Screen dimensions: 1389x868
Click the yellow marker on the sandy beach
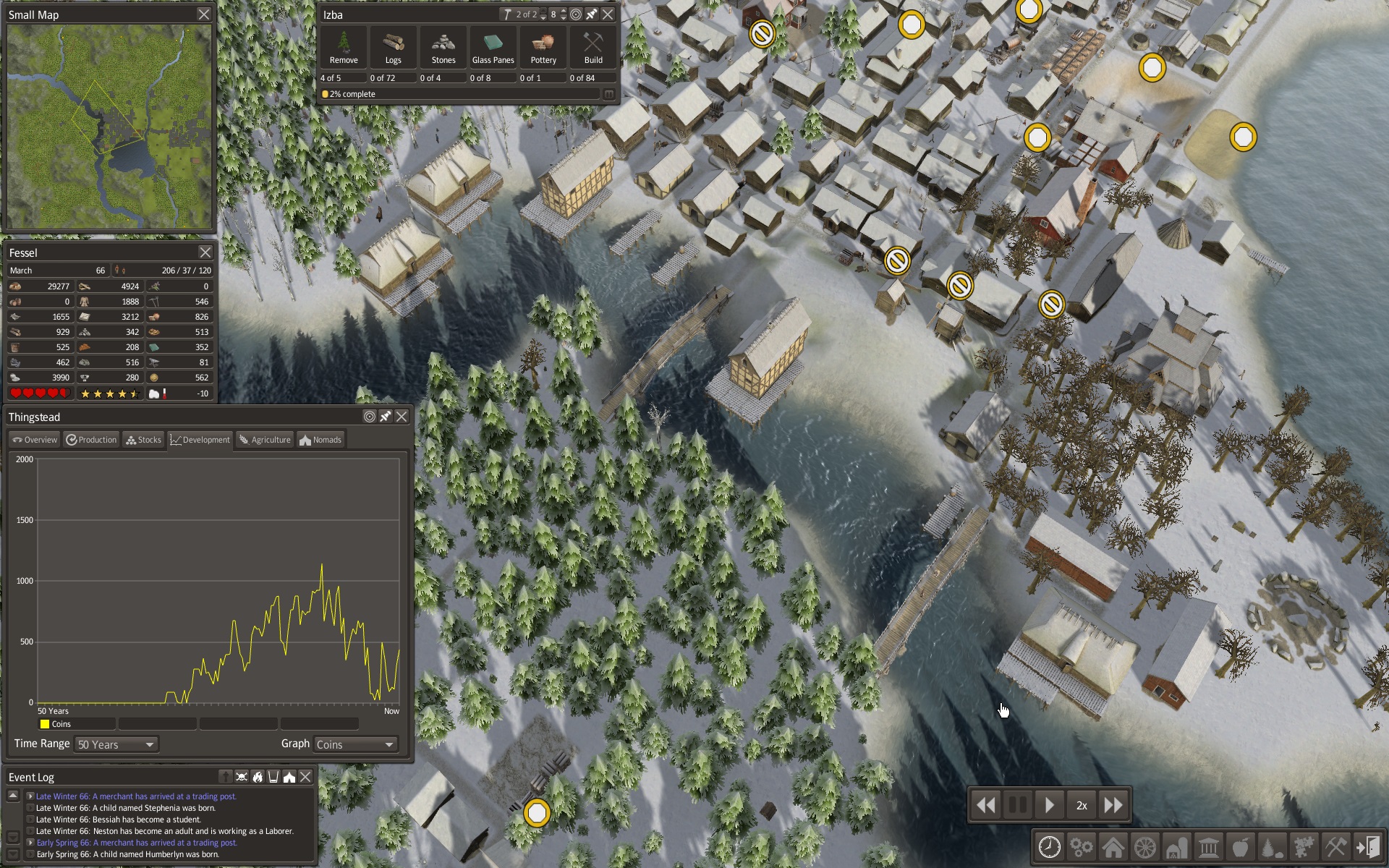[x=1243, y=137]
